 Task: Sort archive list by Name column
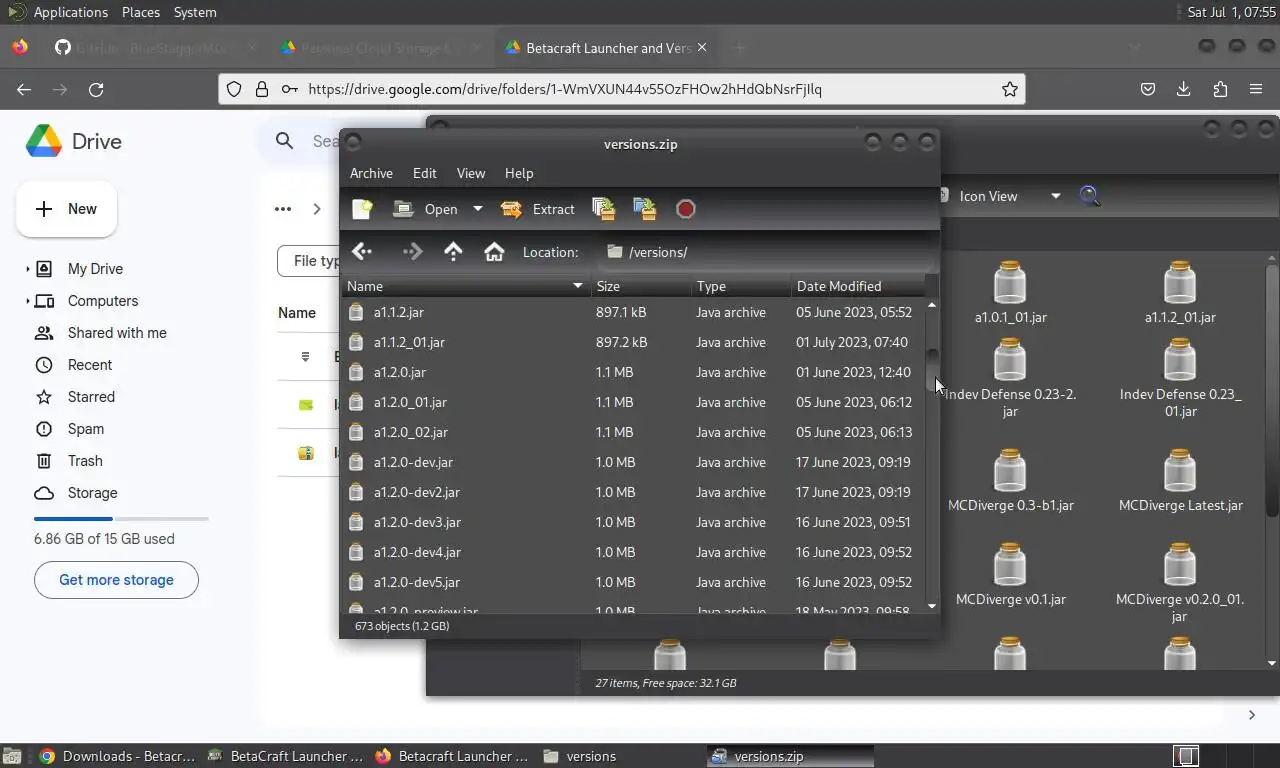(466, 286)
